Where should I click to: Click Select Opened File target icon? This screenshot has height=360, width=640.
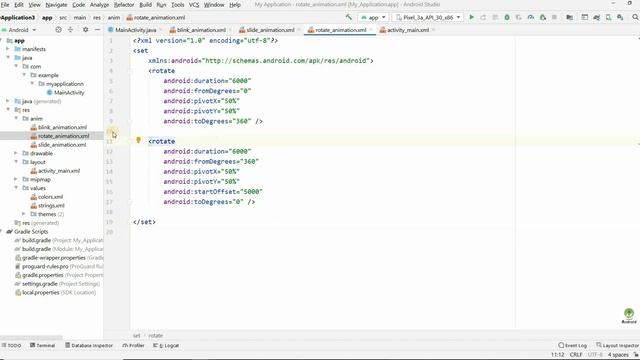(x=58, y=30)
